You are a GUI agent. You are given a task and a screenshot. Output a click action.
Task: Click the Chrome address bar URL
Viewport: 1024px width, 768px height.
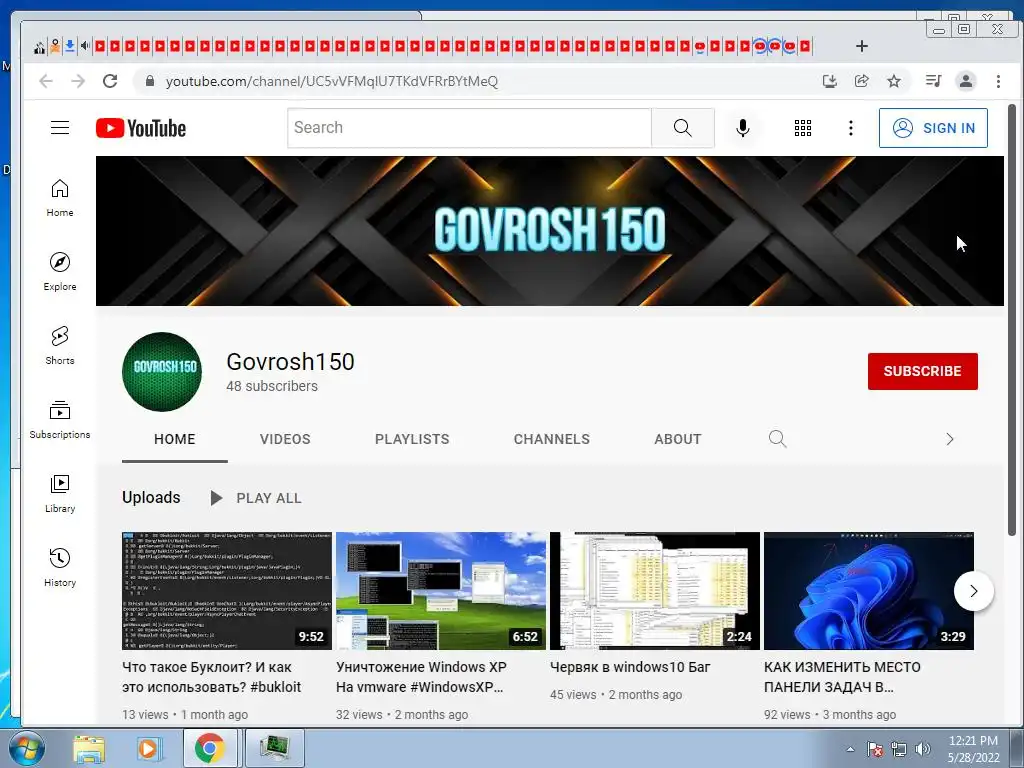(x=332, y=81)
